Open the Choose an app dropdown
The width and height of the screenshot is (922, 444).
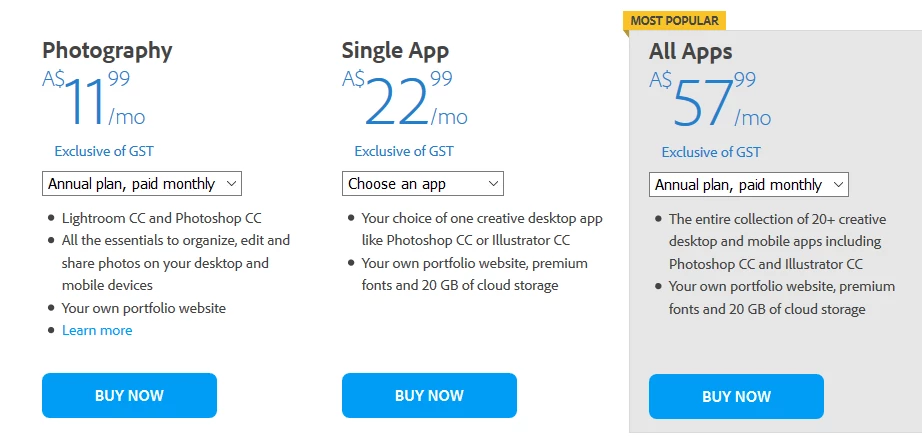pos(423,183)
